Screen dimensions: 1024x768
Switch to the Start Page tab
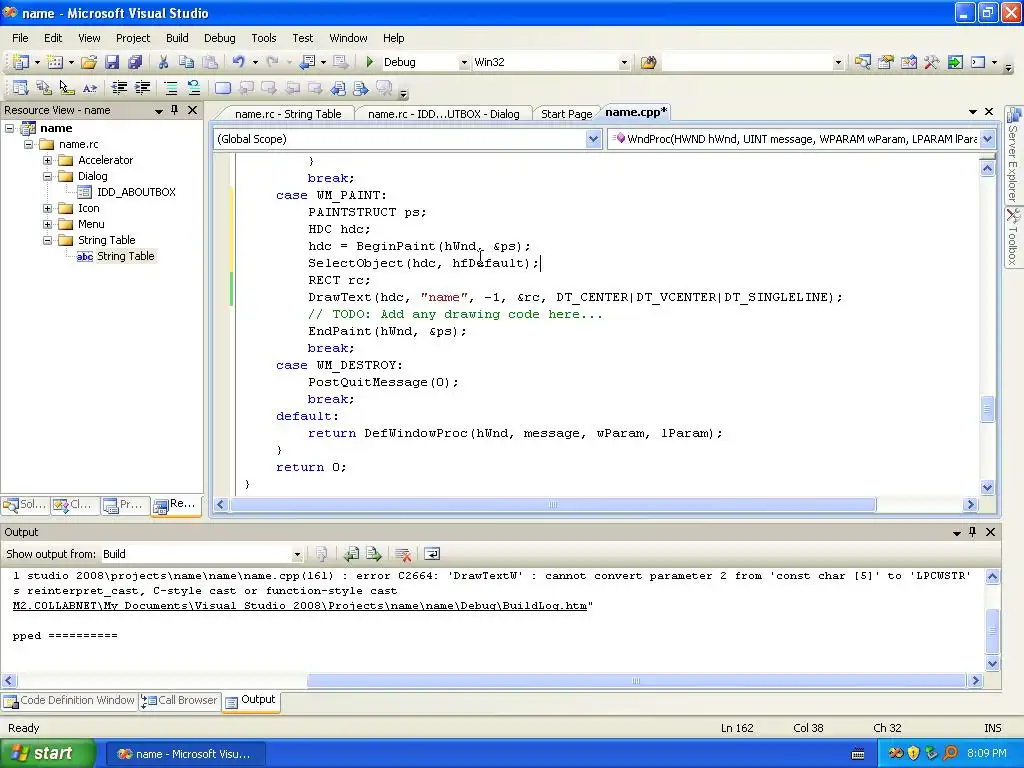tap(566, 114)
